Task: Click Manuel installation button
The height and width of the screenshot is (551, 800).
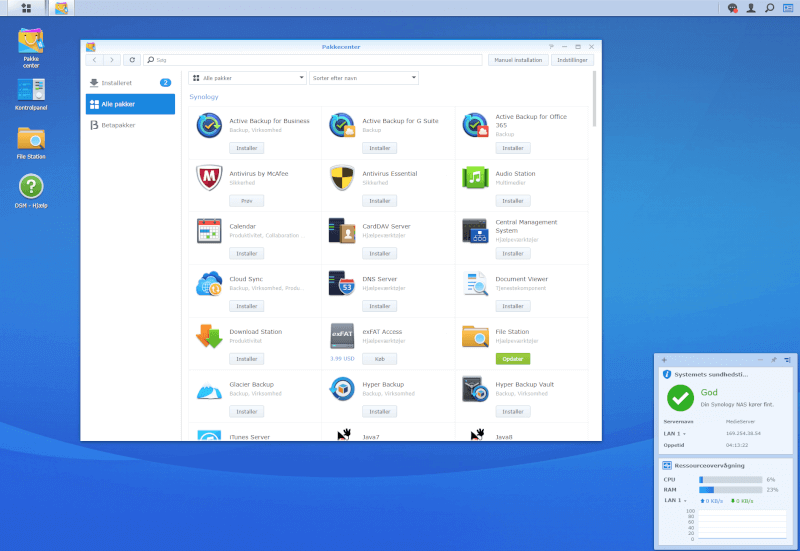Action: pos(518,60)
